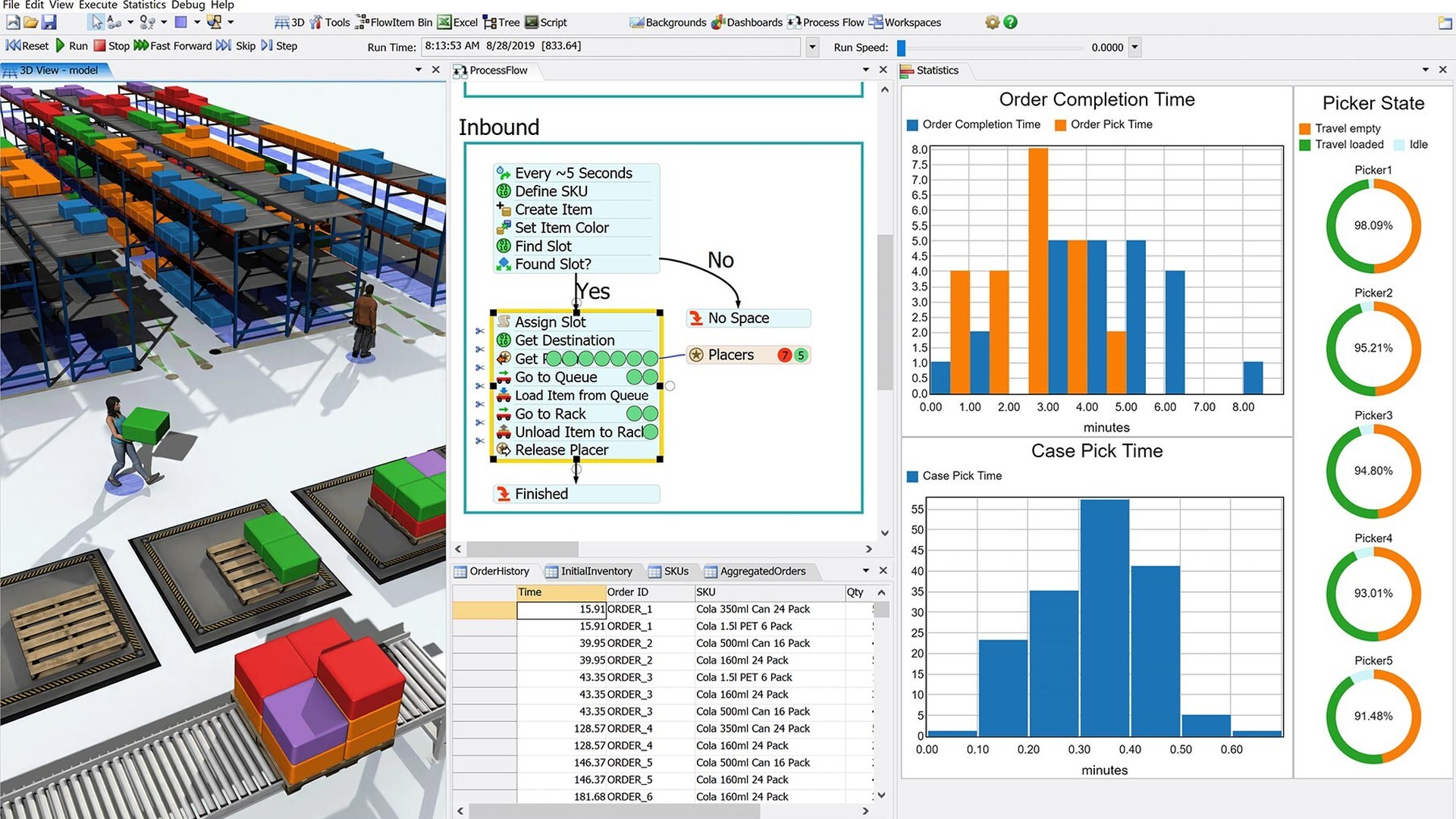Run the simulation
Viewport: 1456px width, 819px height.
[71, 45]
